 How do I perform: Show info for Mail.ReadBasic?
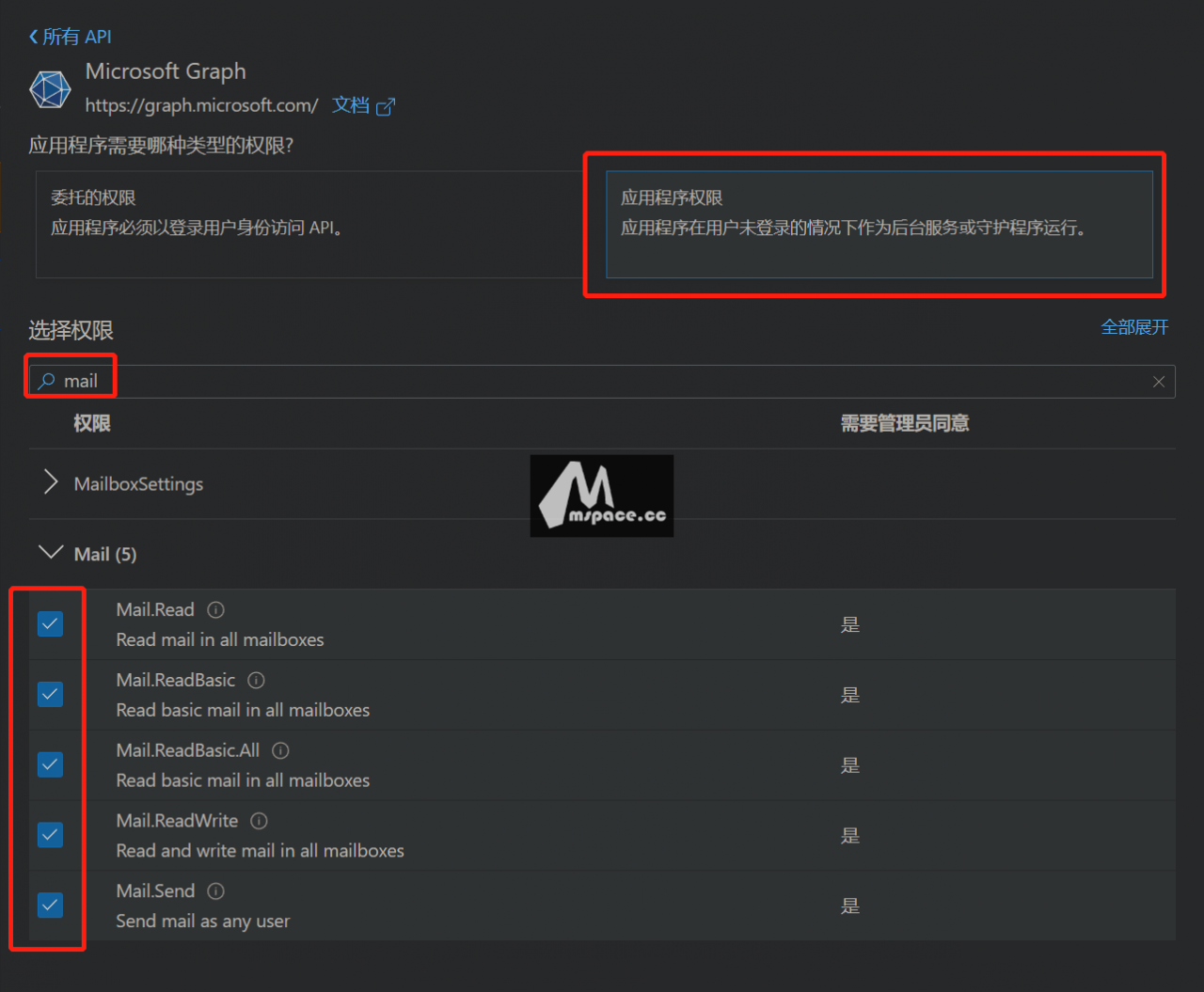pos(256,680)
